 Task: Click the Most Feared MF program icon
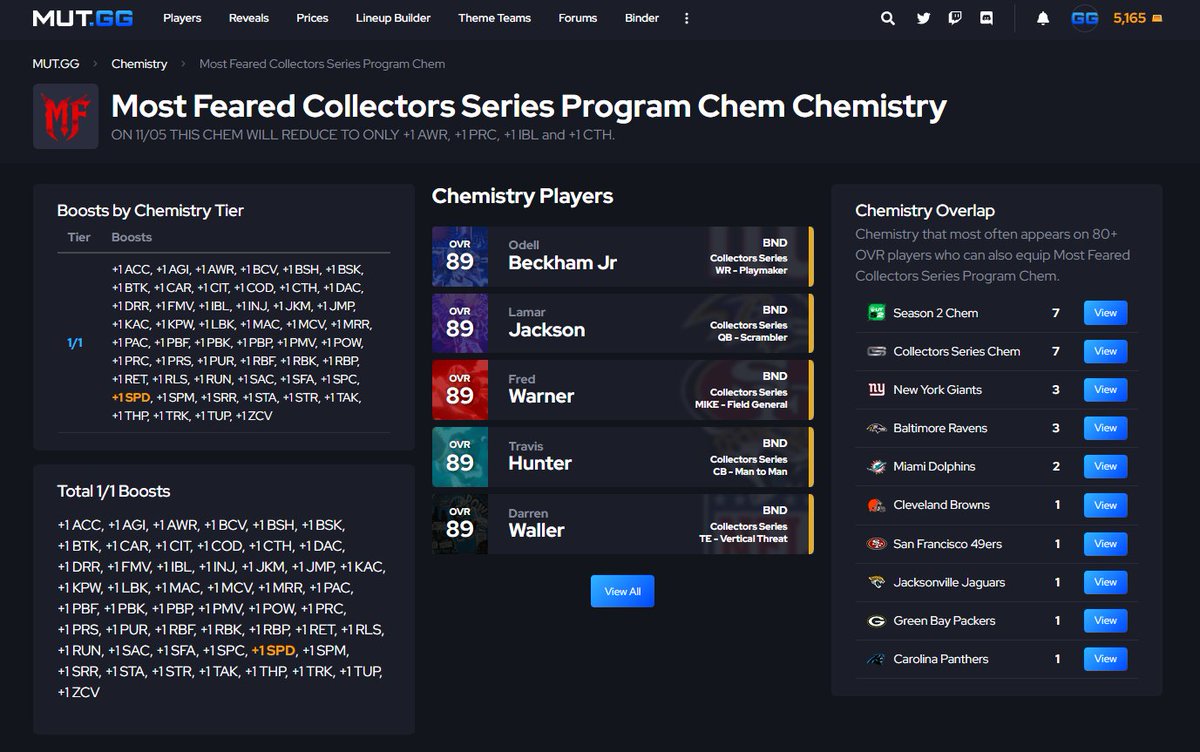65,116
